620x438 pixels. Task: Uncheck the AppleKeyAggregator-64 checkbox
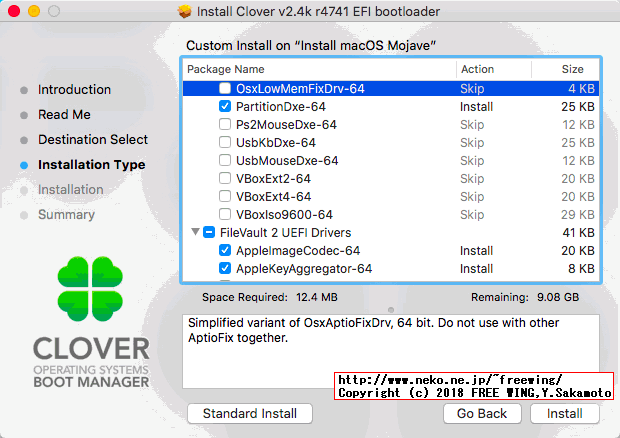click(x=225, y=268)
